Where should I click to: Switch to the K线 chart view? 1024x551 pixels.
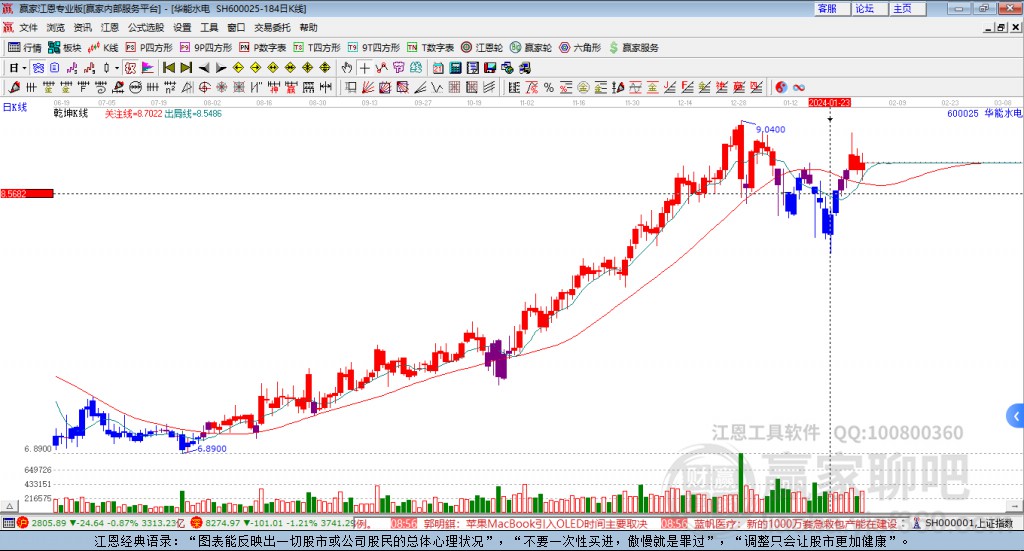pos(103,48)
